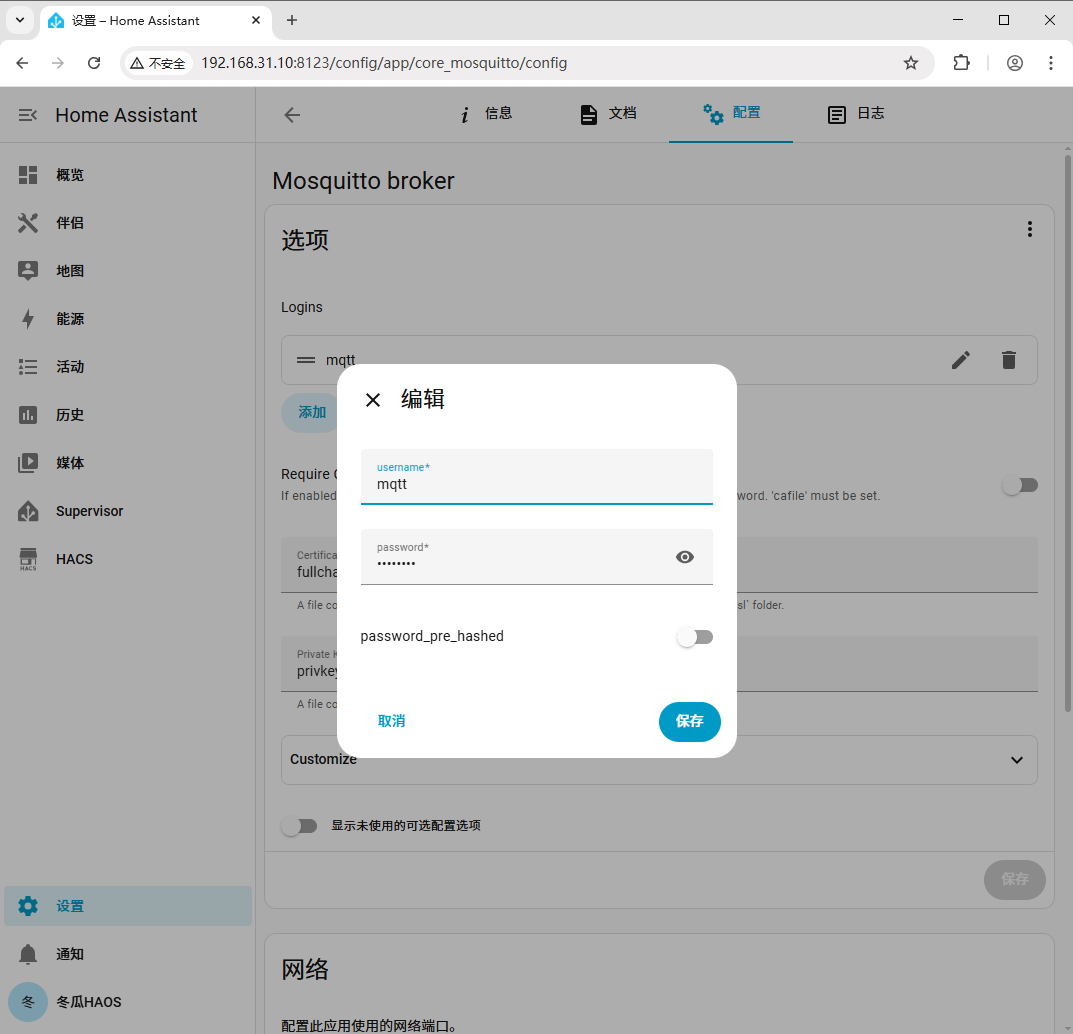Open 概览 overview in sidebar
Image resolution: width=1073 pixels, height=1034 pixels.
(x=128, y=175)
